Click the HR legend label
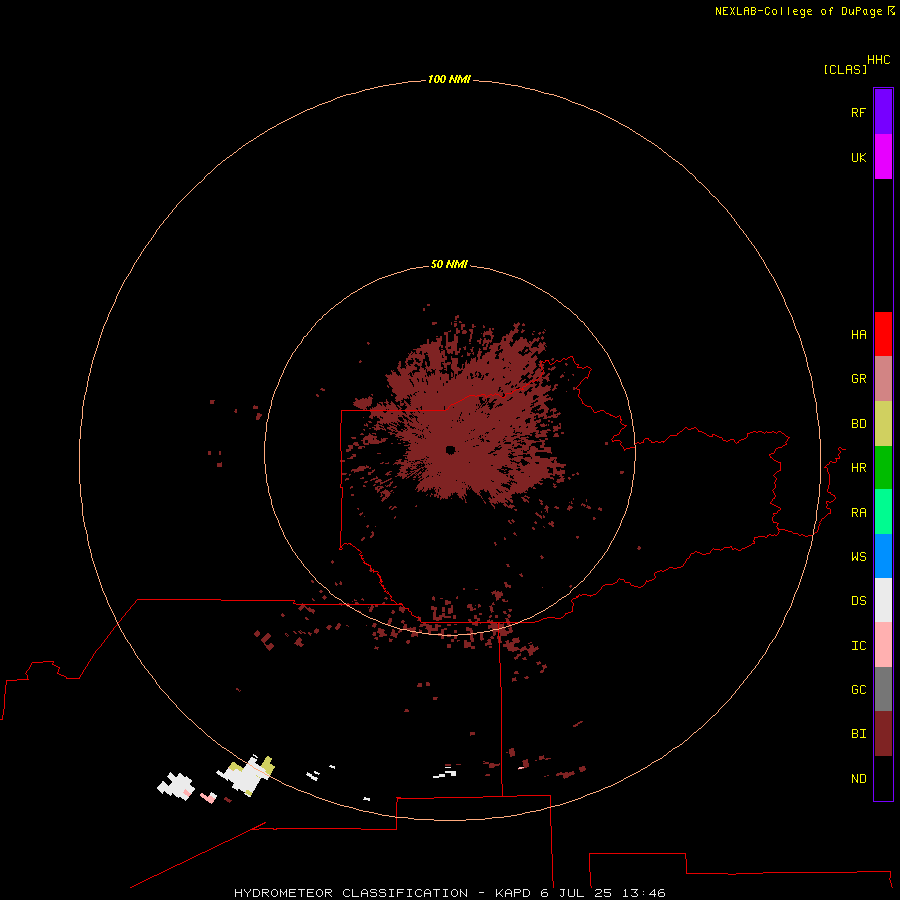Screen dimensions: 900x900 click(858, 468)
